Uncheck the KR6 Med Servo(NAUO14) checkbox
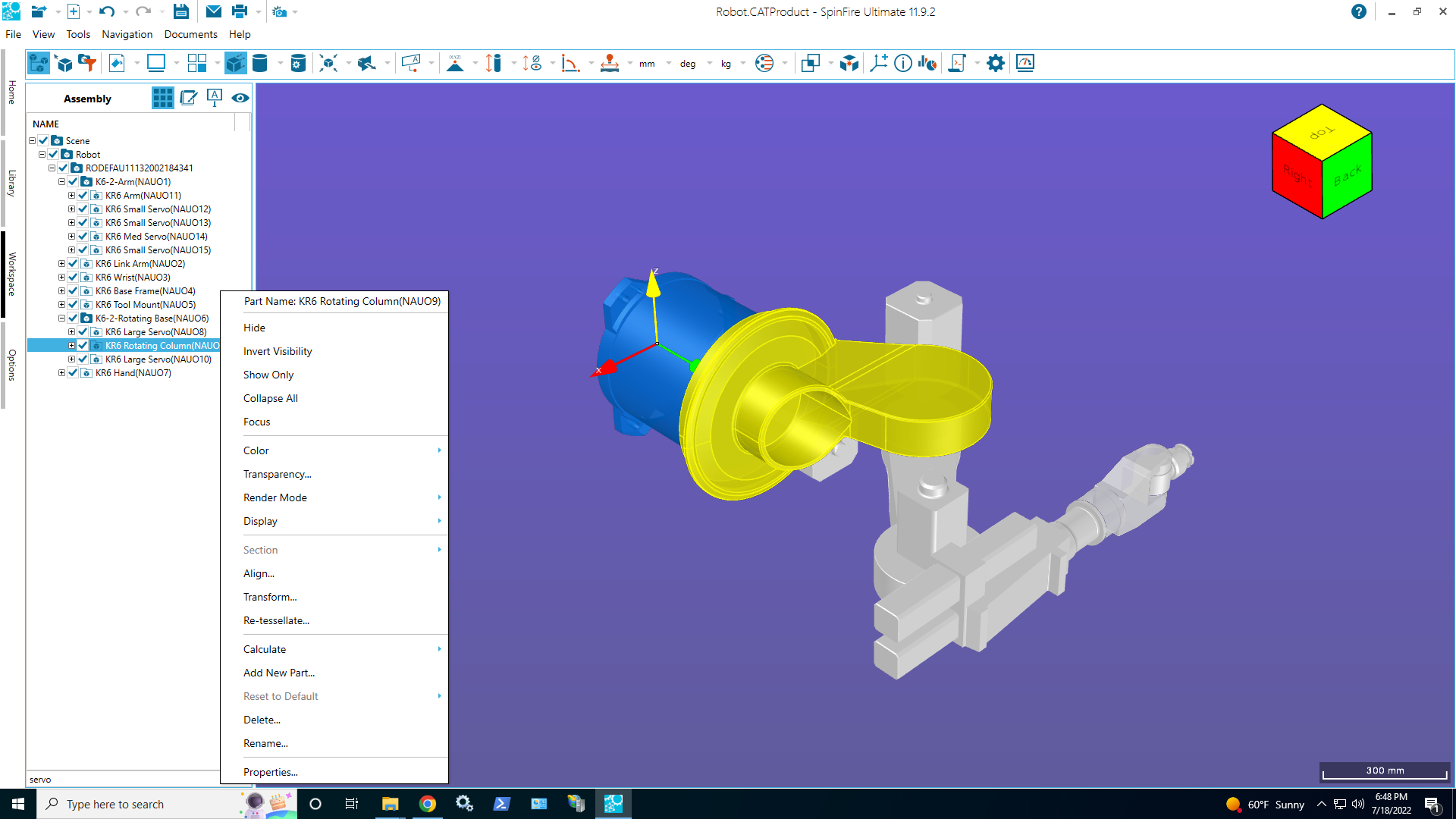 click(x=83, y=236)
